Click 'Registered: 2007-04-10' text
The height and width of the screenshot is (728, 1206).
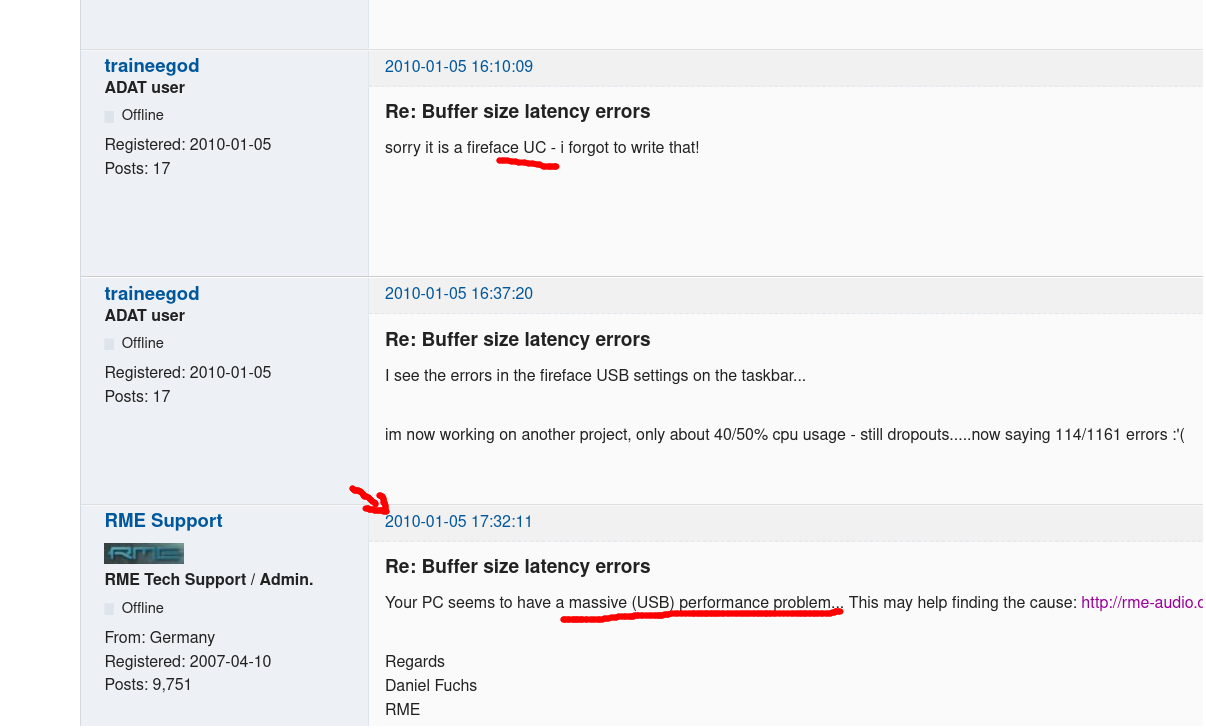tap(188, 662)
